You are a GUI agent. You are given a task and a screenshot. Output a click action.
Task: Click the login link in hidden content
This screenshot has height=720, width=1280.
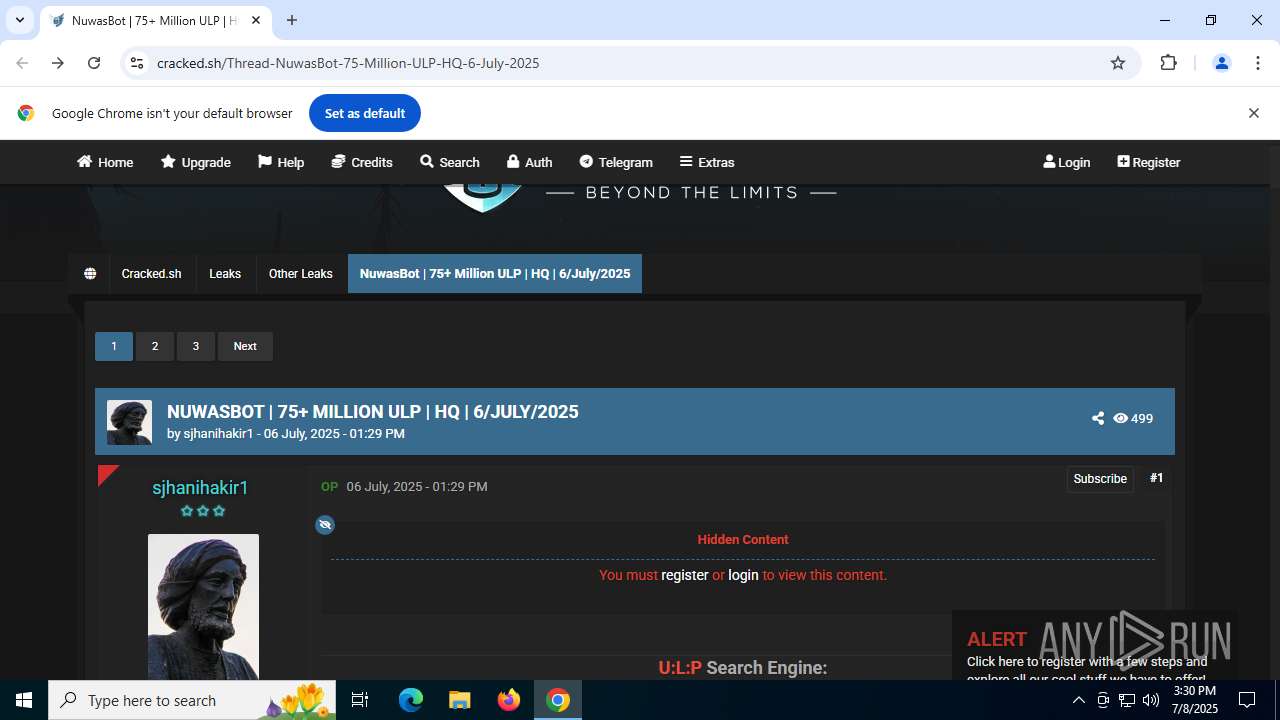click(743, 575)
